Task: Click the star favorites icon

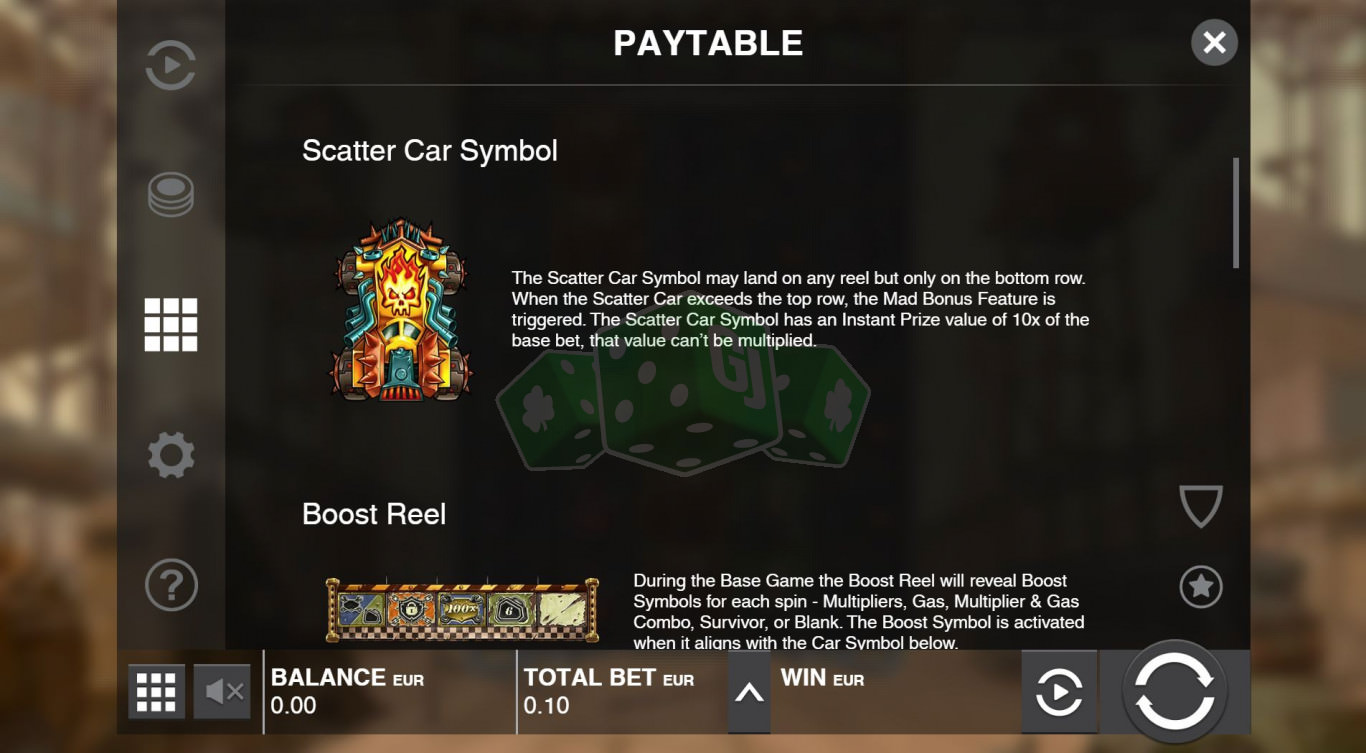Action: [1201, 587]
